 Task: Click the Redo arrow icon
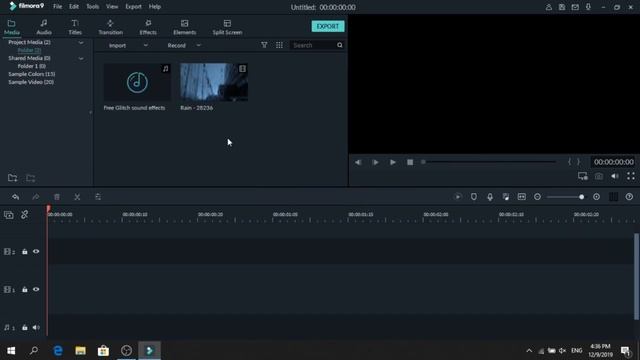click(x=36, y=197)
